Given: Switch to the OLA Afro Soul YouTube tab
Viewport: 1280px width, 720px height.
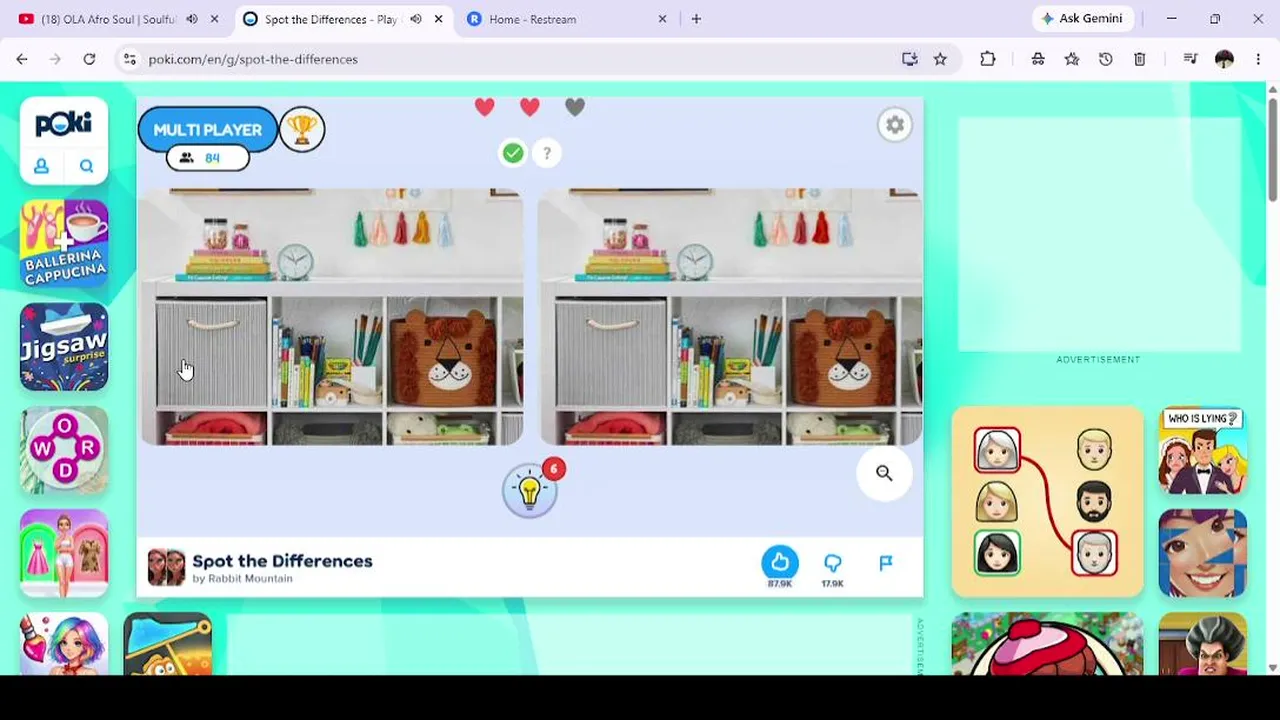Looking at the screenshot, I should (x=108, y=19).
